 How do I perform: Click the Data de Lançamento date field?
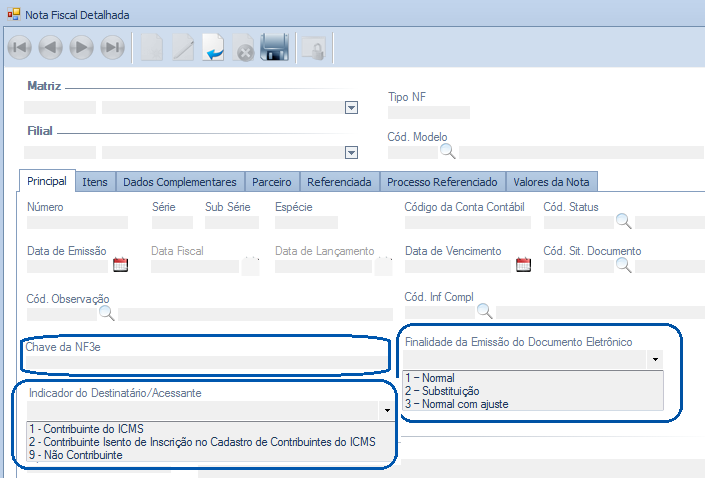(x=323, y=266)
